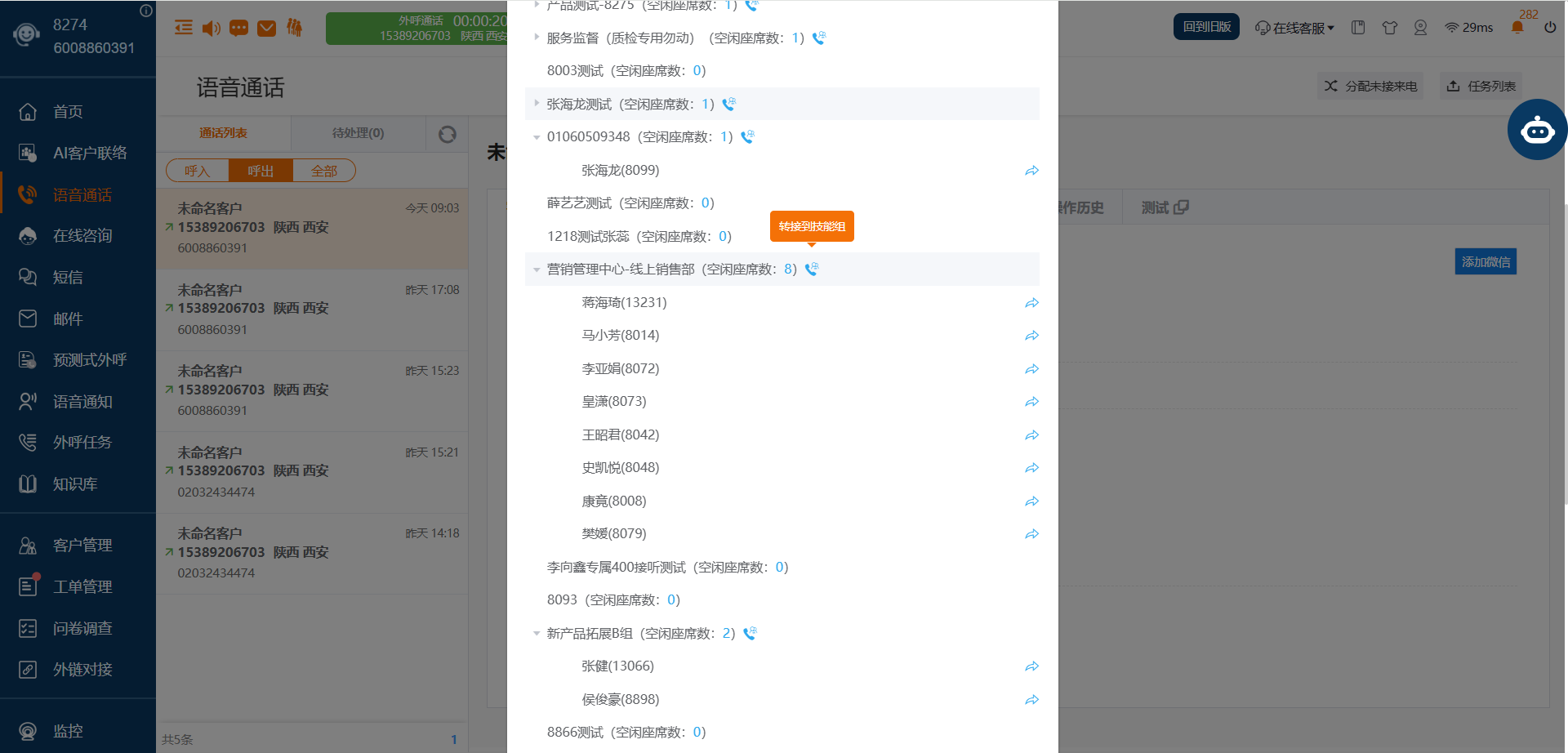Viewport: 1568px width, 753px height.
Task: Click the 添加微信 button
Action: (x=1485, y=262)
